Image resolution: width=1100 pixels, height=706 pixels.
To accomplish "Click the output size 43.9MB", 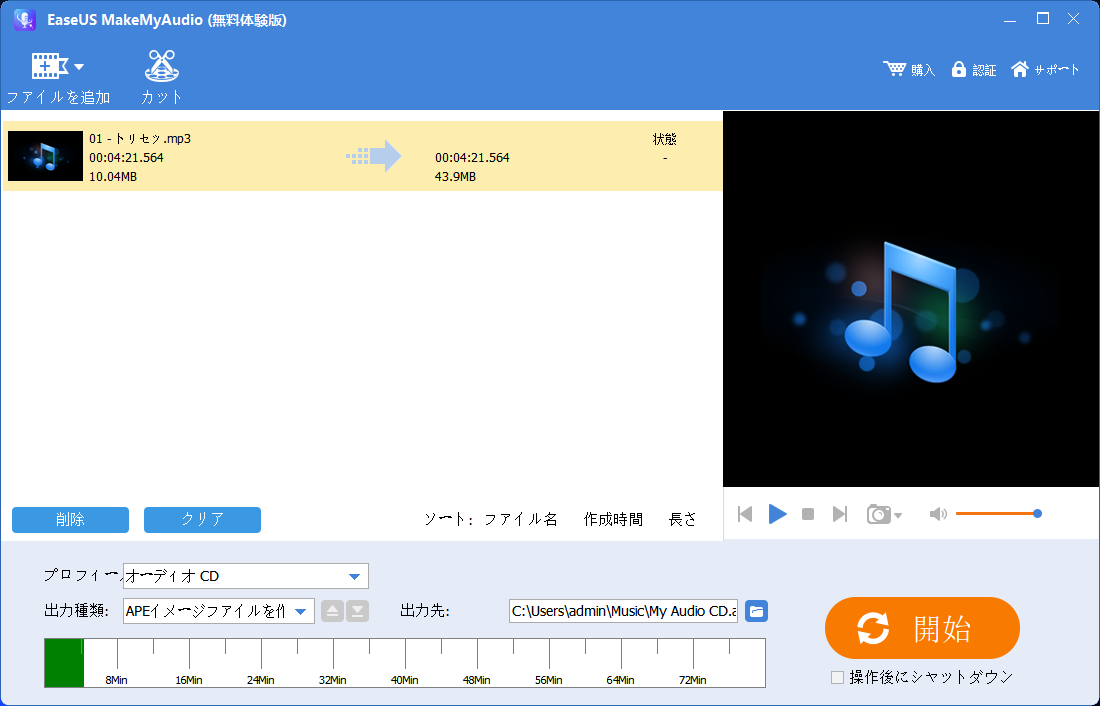I will click(x=455, y=176).
